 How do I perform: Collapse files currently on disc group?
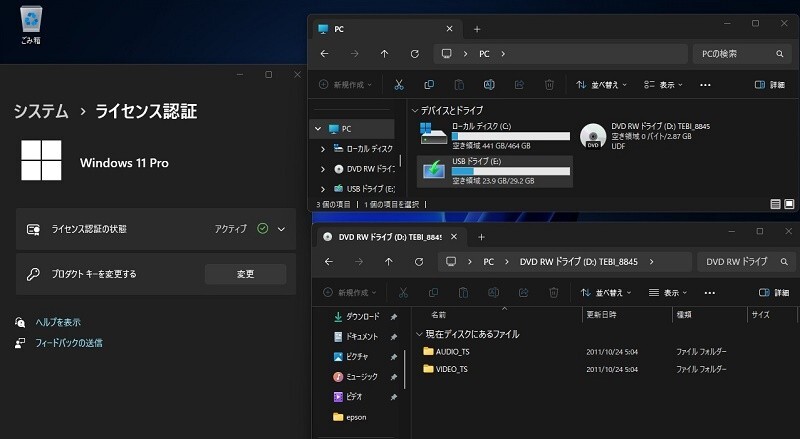pyautogui.click(x=419, y=334)
